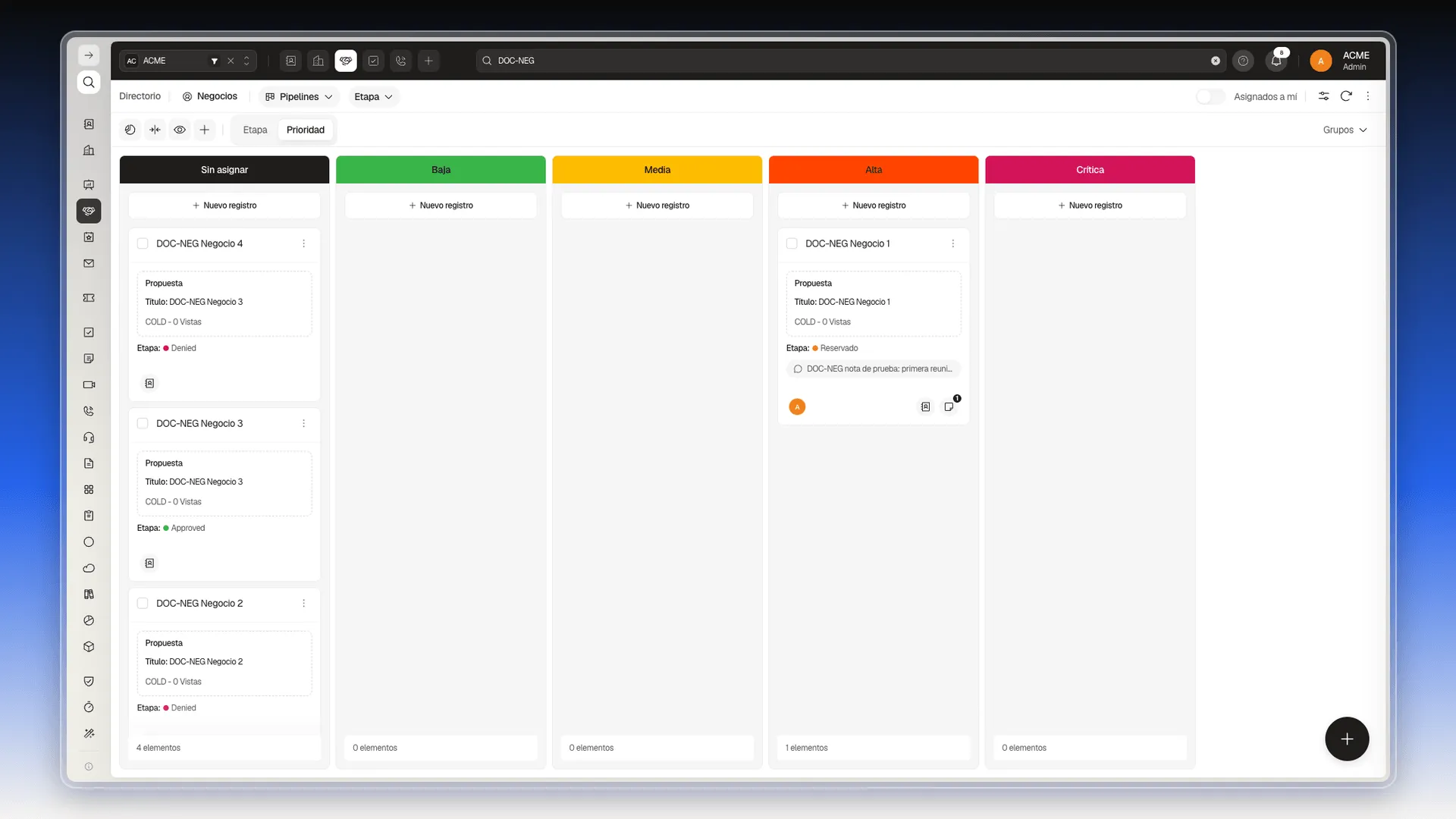
Task: Switch to the Etapa view tab
Action: point(255,130)
